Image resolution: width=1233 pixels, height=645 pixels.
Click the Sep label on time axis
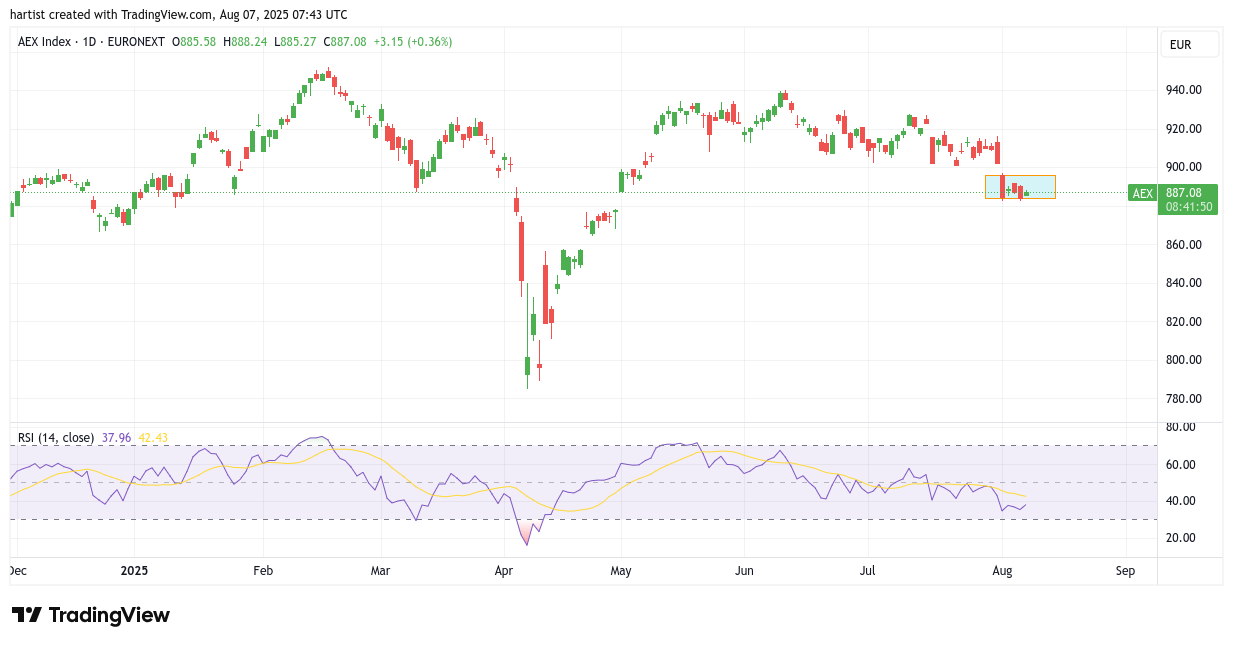click(x=1125, y=571)
